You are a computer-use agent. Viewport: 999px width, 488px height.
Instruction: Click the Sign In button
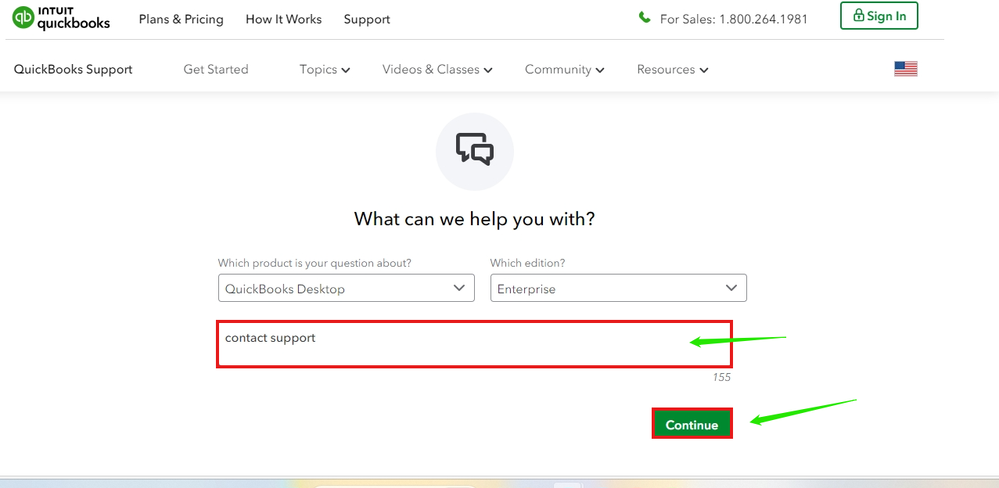click(879, 16)
